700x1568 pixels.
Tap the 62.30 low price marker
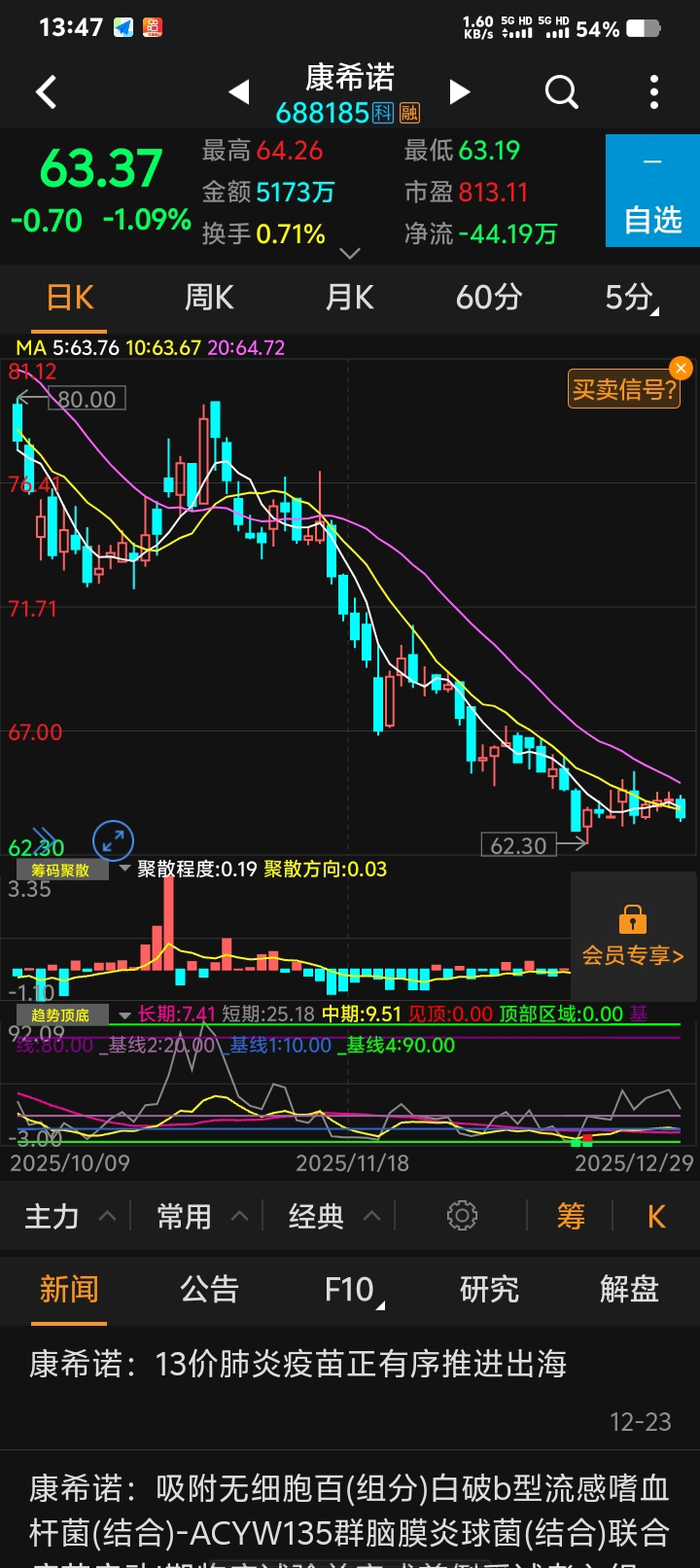[519, 845]
